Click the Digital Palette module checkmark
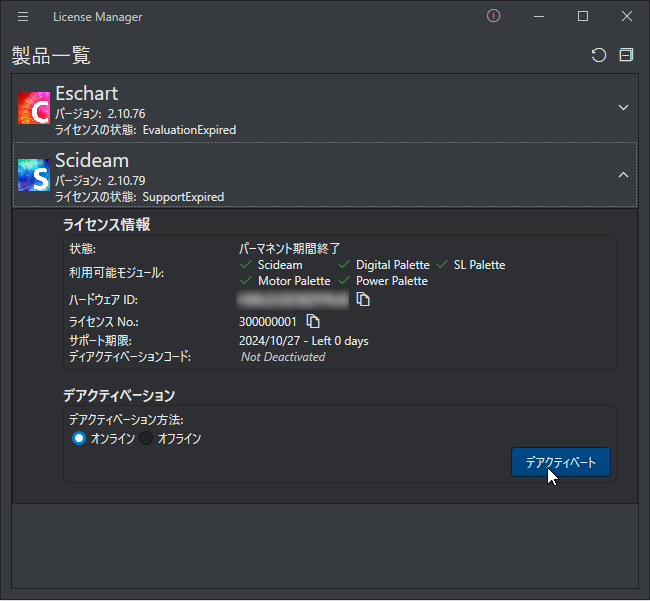This screenshot has height=601, width=650. [344, 264]
